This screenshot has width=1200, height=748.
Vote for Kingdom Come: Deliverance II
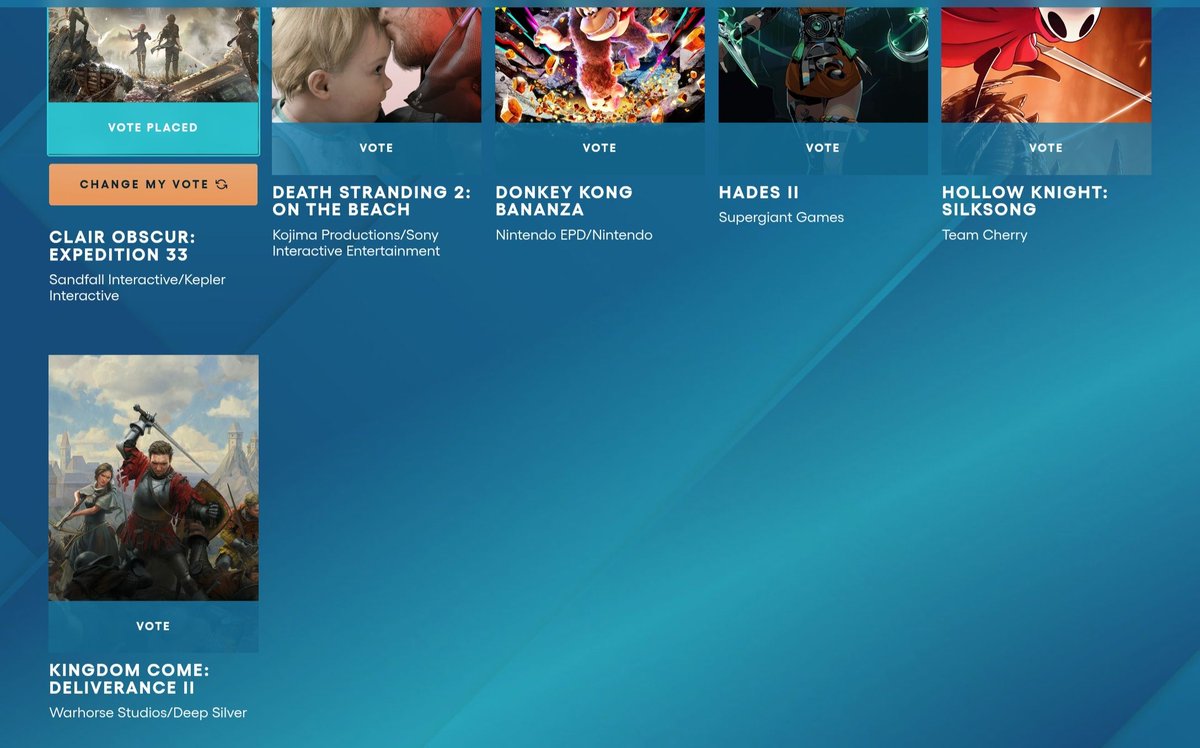pyautogui.click(x=153, y=626)
